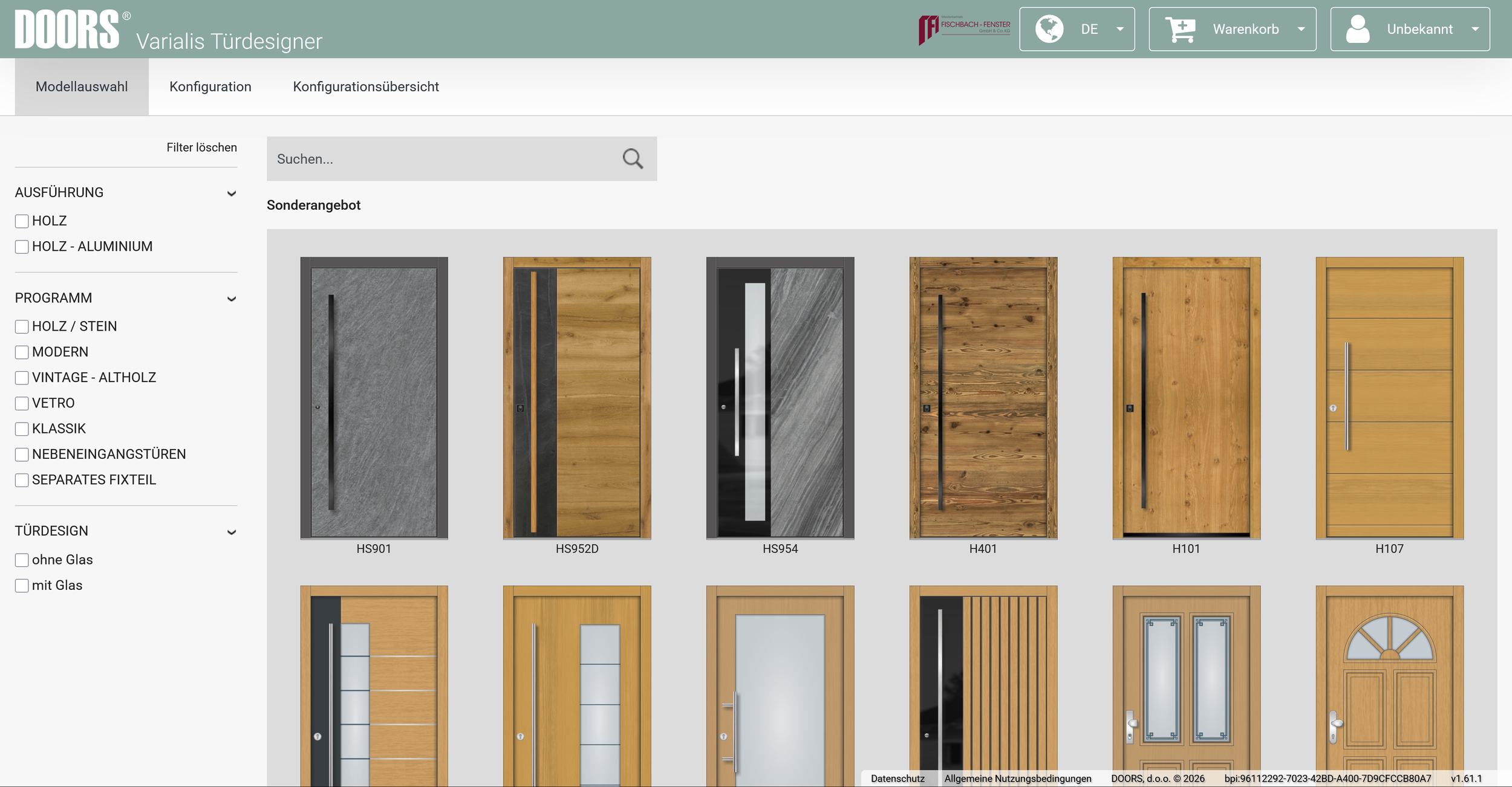Click Filter löschen to clear filters

pos(201,147)
